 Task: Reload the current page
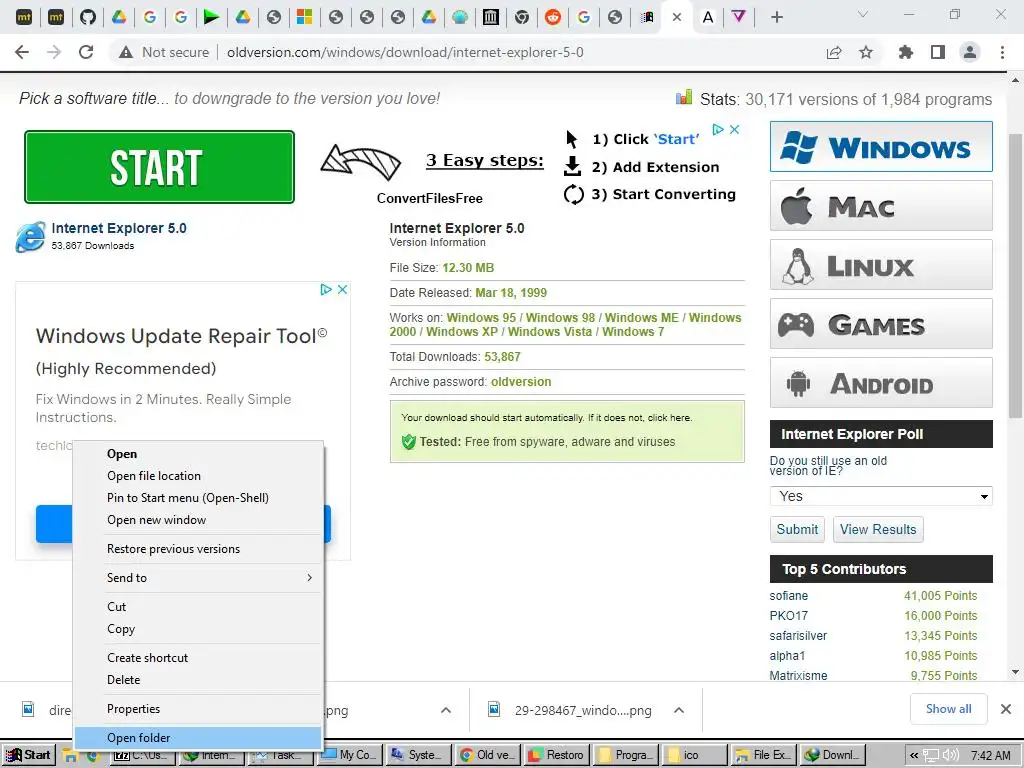[86, 52]
